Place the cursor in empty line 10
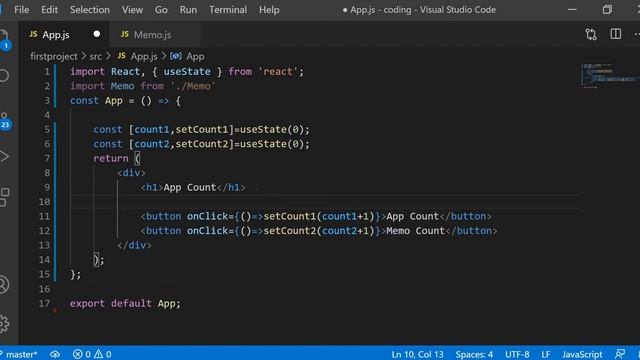Viewport: 640px width, 360px height. 324,202
